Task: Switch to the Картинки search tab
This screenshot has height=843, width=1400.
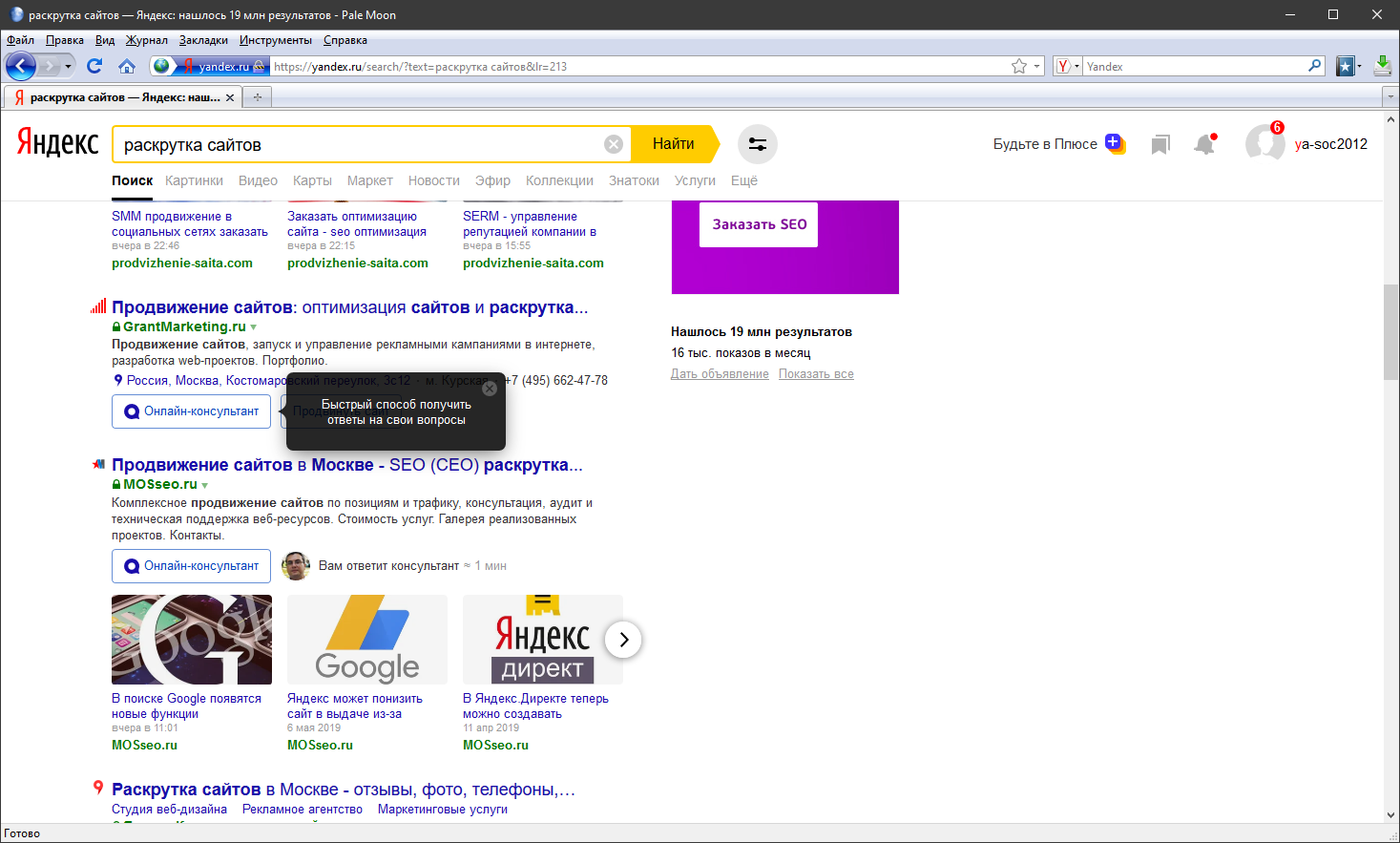Action: (194, 180)
